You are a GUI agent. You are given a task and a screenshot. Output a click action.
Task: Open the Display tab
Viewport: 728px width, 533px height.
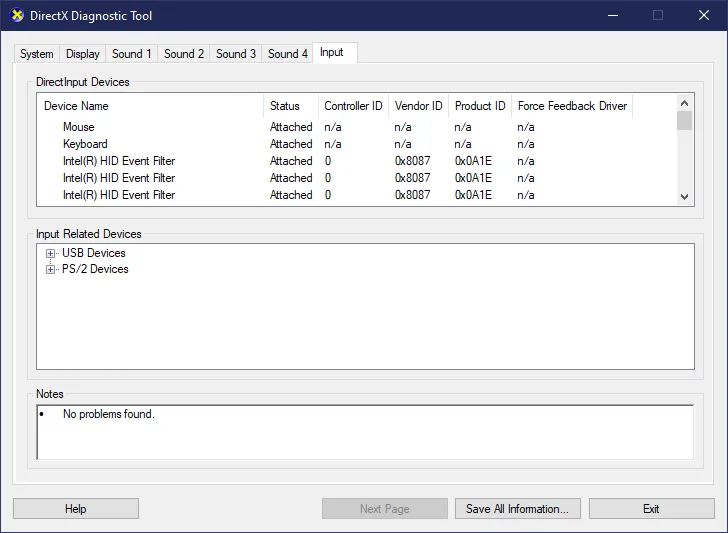coord(83,54)
